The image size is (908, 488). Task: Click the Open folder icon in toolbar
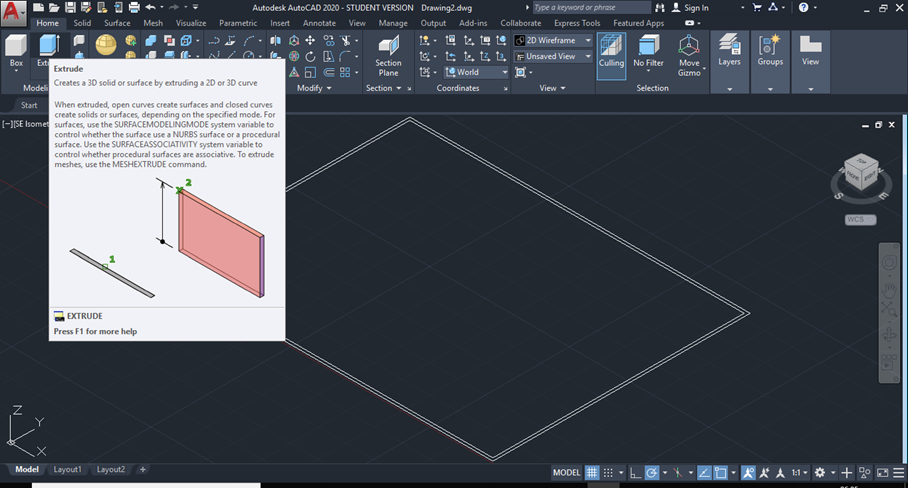pyautogui.click(x=54, y=8)
